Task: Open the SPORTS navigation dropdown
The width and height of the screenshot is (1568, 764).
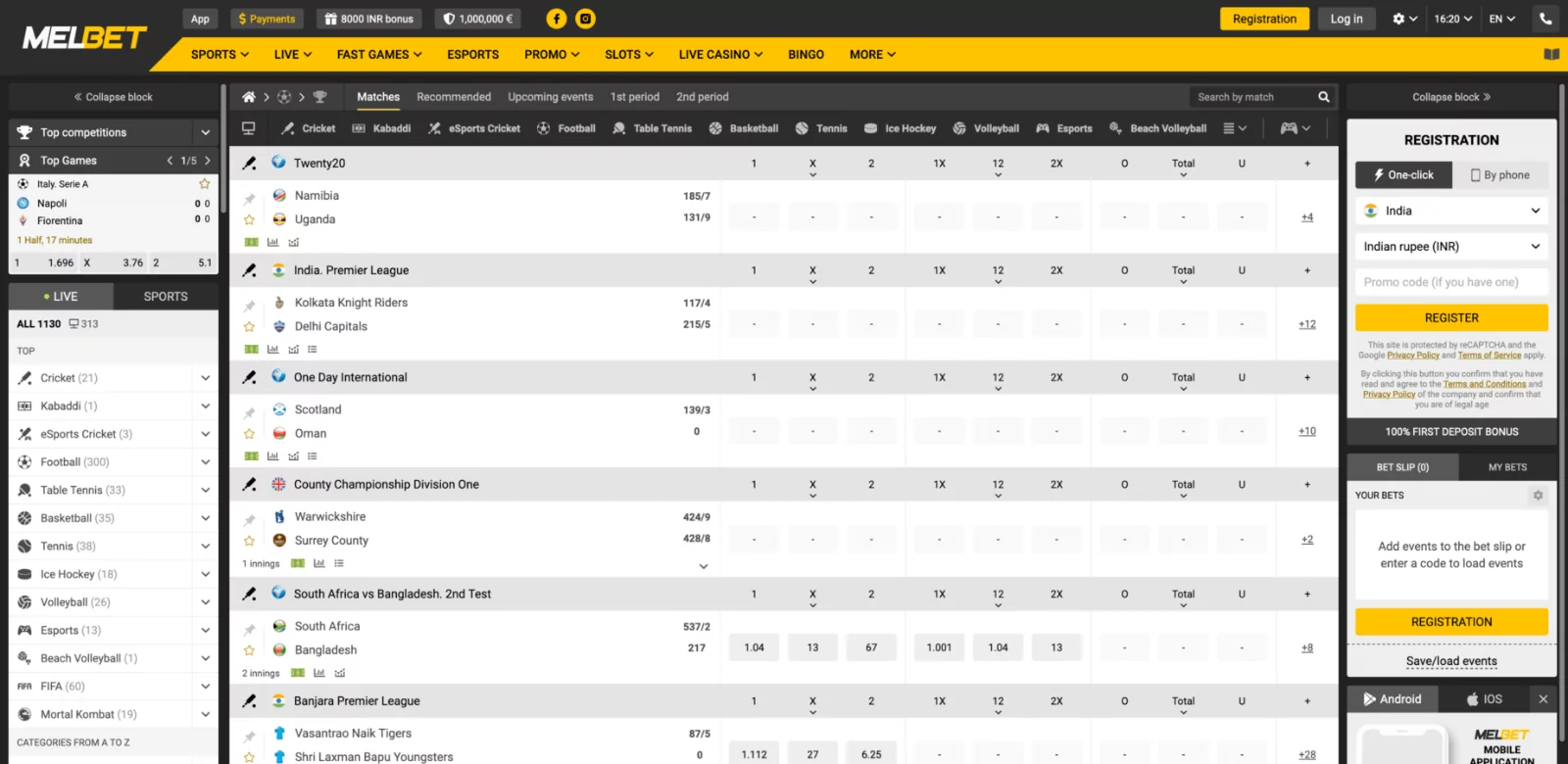Action: pos(220,55)
